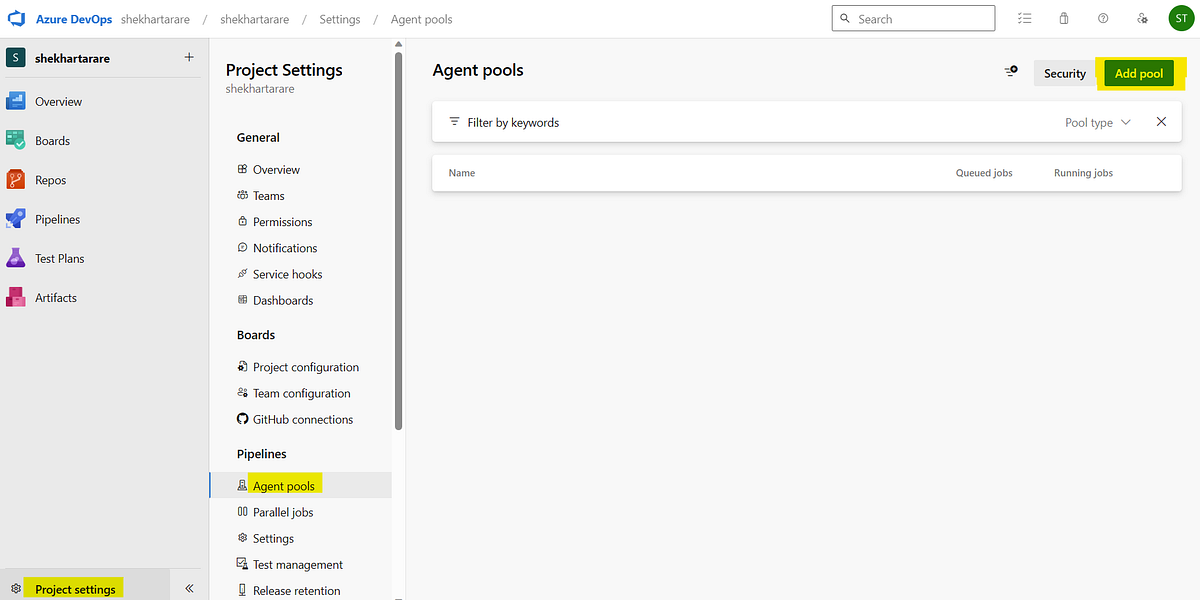Open the Security panel

click(x=1064, y=72)
